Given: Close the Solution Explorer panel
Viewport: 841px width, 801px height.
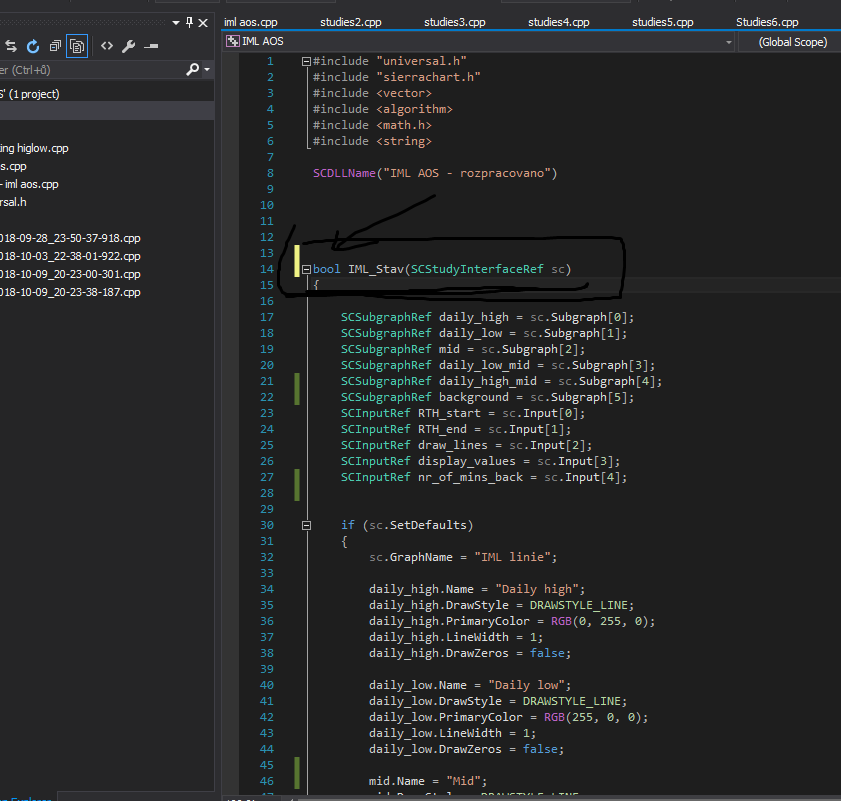Looking at the screenshot, I should click(205, 22).
